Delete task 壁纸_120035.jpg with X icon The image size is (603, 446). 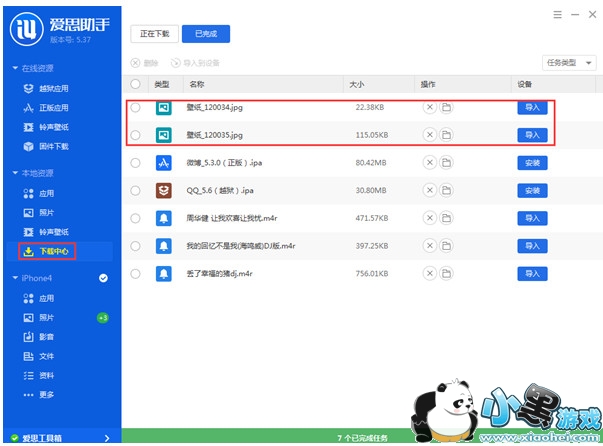(x=430, y=135)
